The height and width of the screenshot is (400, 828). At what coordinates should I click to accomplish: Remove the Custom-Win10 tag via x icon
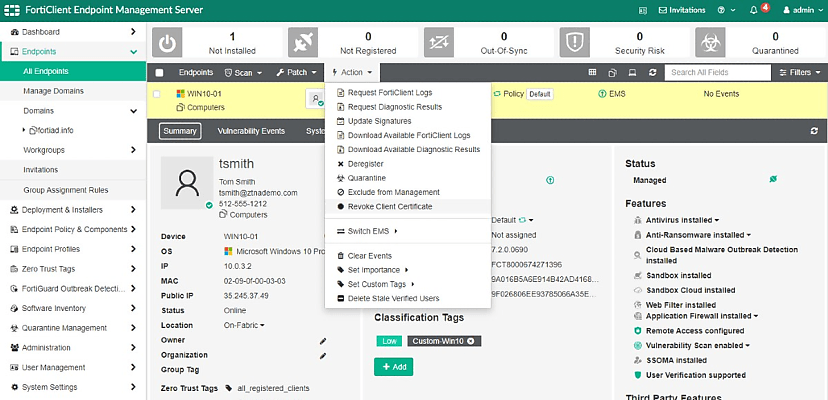pyautogui.click(x=471, y=341)
